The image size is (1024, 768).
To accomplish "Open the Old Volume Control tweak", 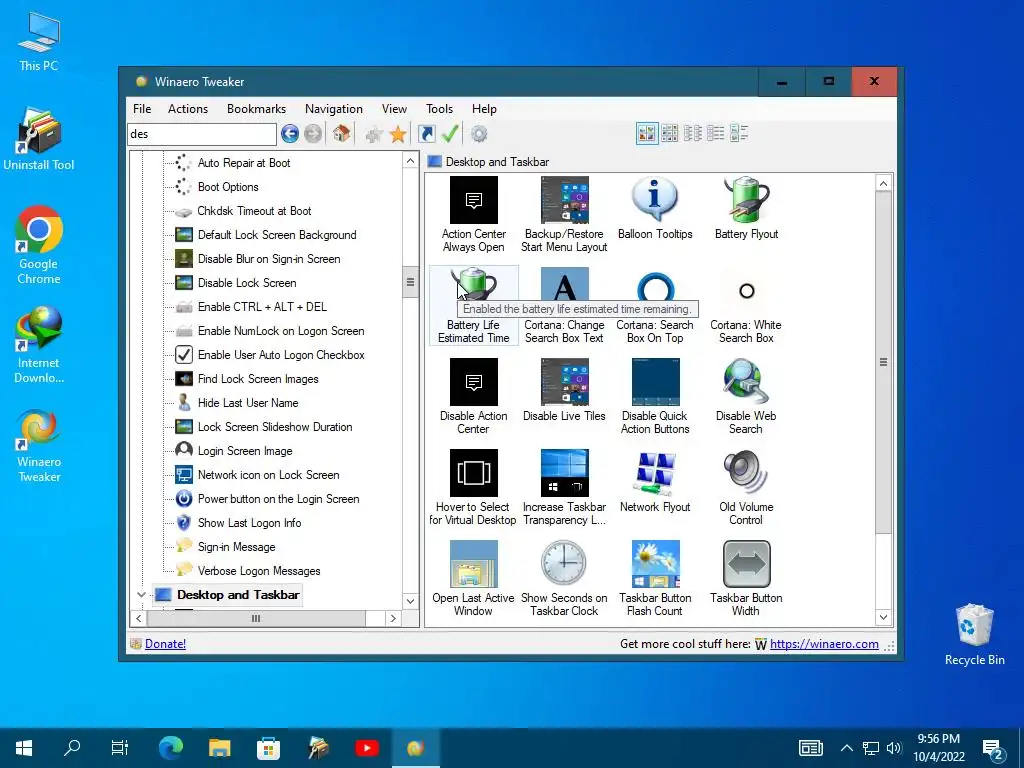I will (746, 487).
